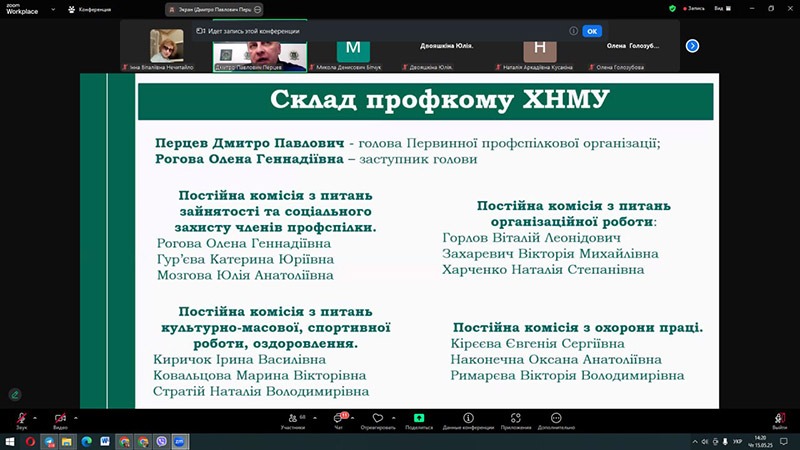Turn on camera with Видео button
800x450 pixels.
coord(59,419)
